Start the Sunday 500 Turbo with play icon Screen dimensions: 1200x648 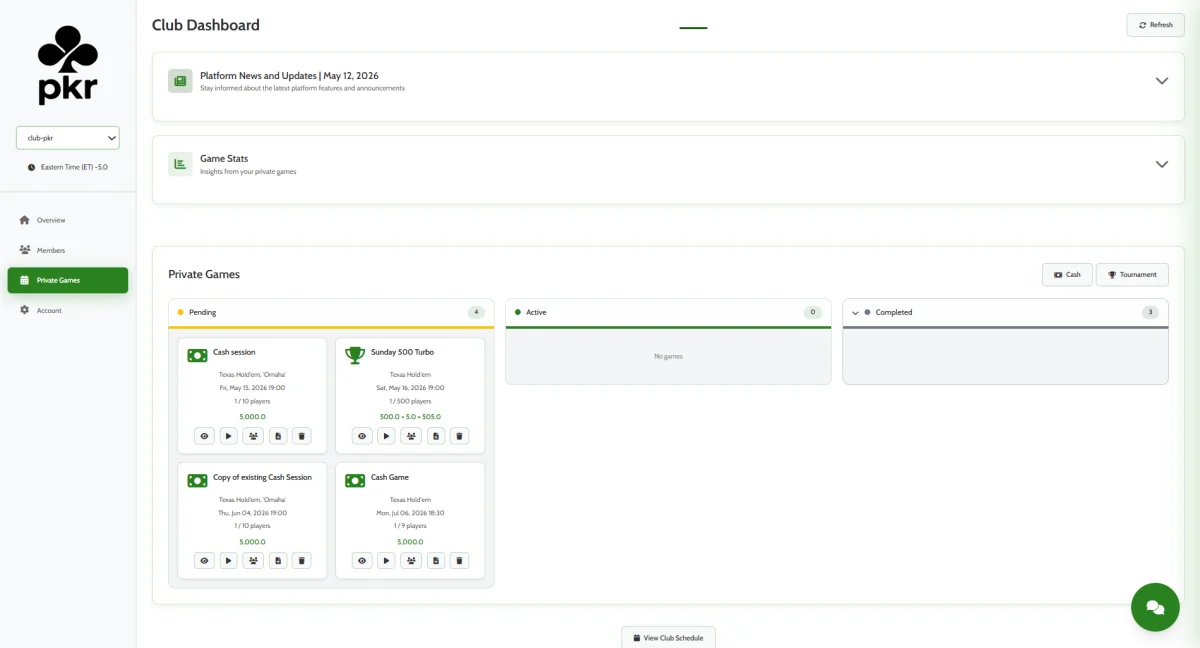coord(386,436)
